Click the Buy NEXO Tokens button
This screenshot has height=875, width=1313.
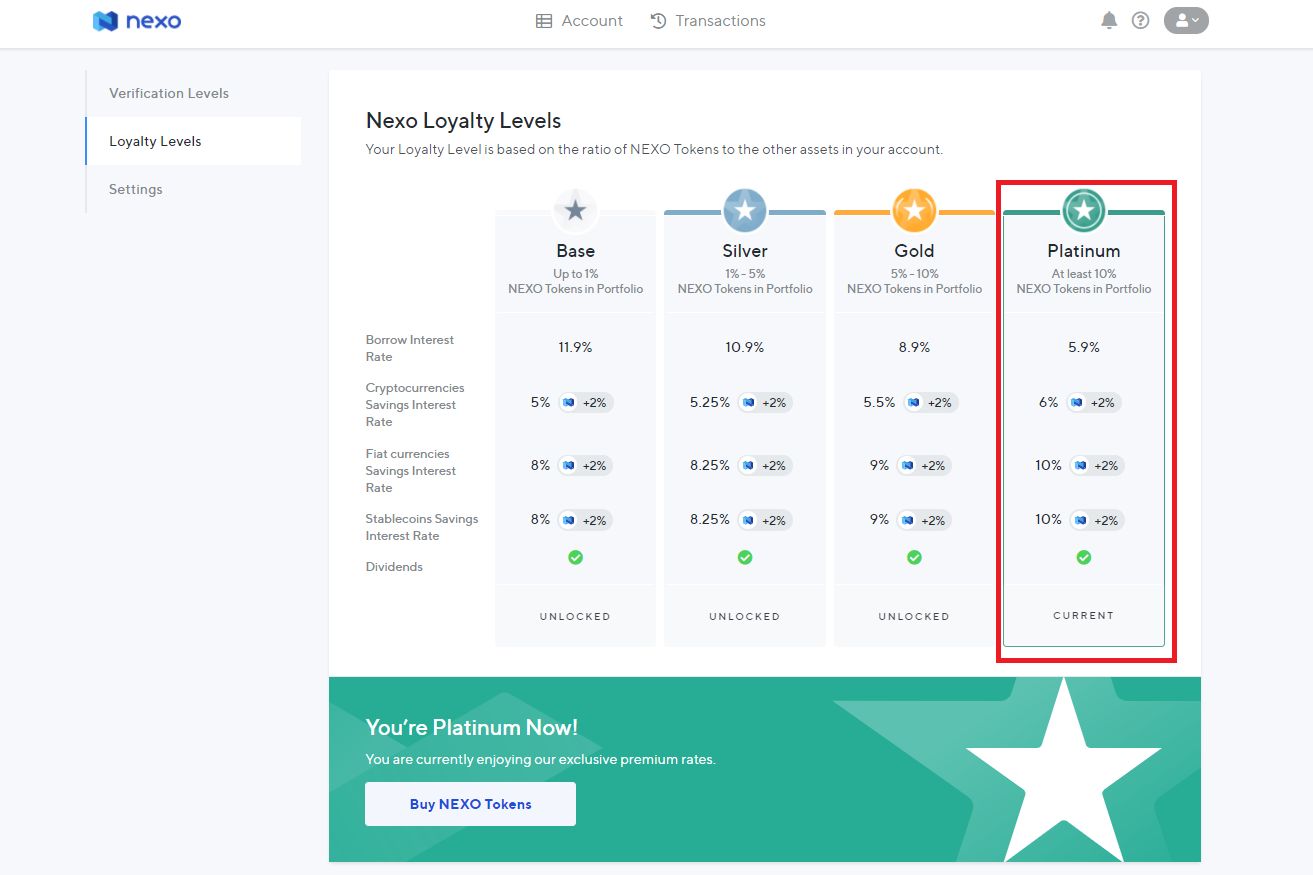point(470,804)
